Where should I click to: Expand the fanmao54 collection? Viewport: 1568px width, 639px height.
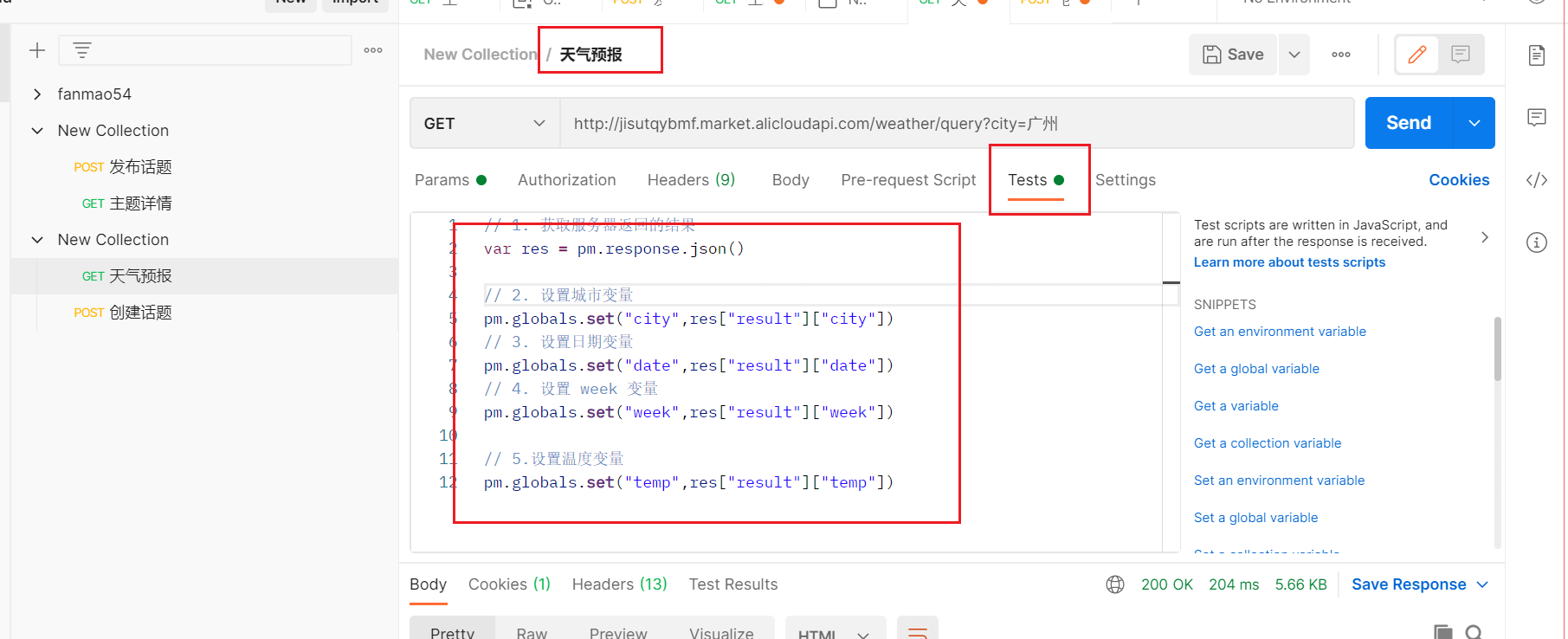(37, 94)
